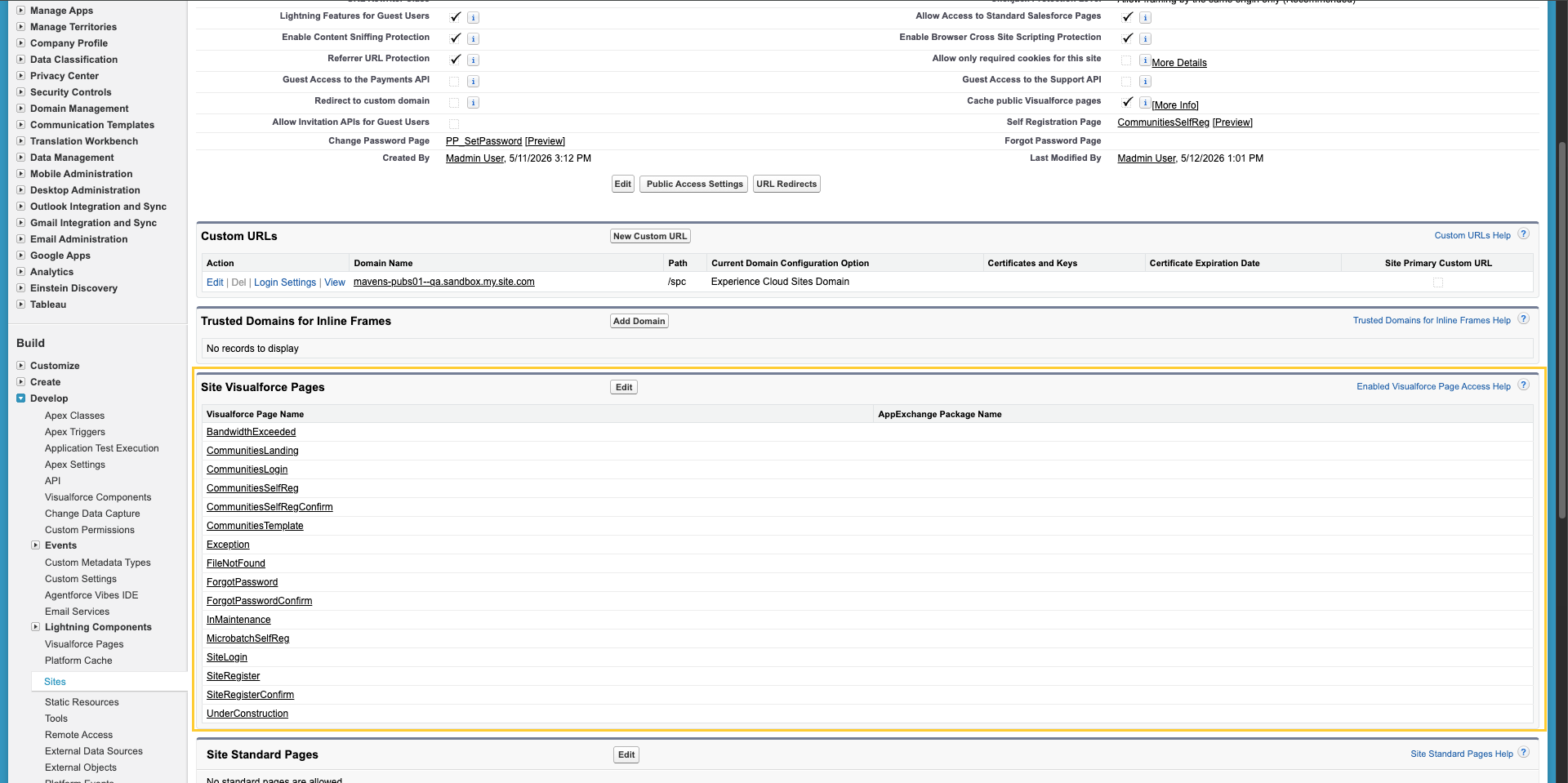Toggle Enable Content Sniffing Protection checkbox
1568x783 pixels.
pyautogui.click(x=455, y=38)
